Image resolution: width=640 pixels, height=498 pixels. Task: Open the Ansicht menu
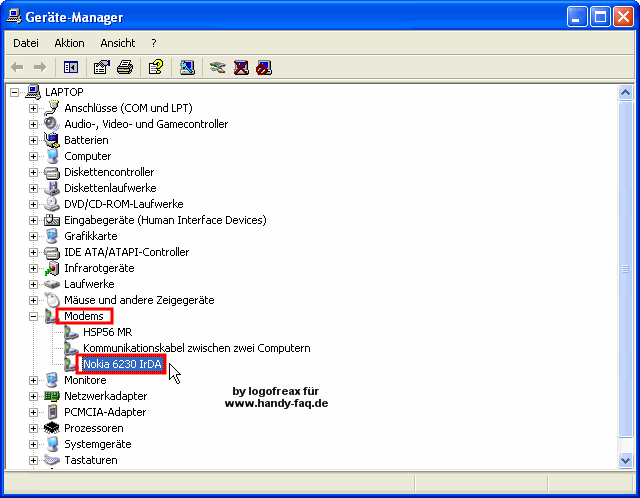point(118,43)
